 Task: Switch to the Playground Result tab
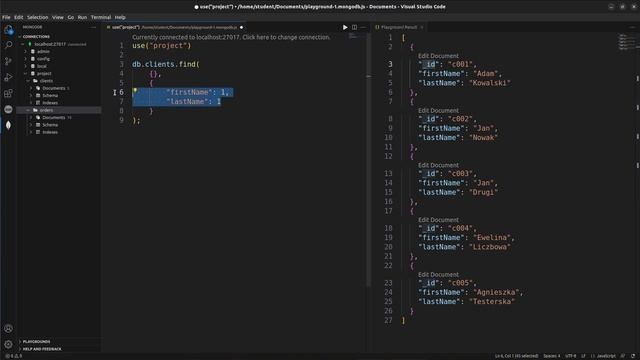399,27
